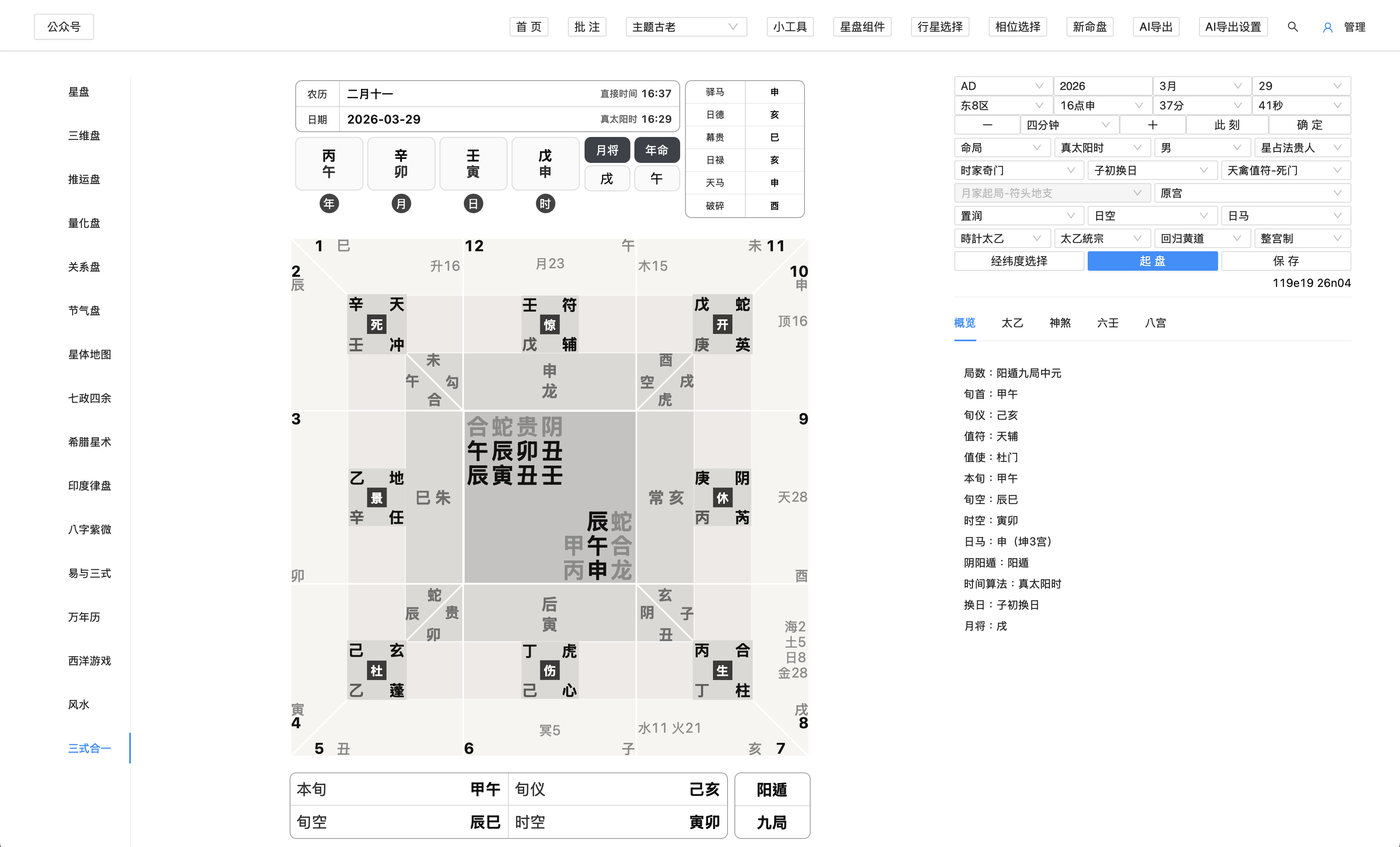Click the 年 circle badge
The height and width of the screenshot is (847, 1400).
point(329,203)
